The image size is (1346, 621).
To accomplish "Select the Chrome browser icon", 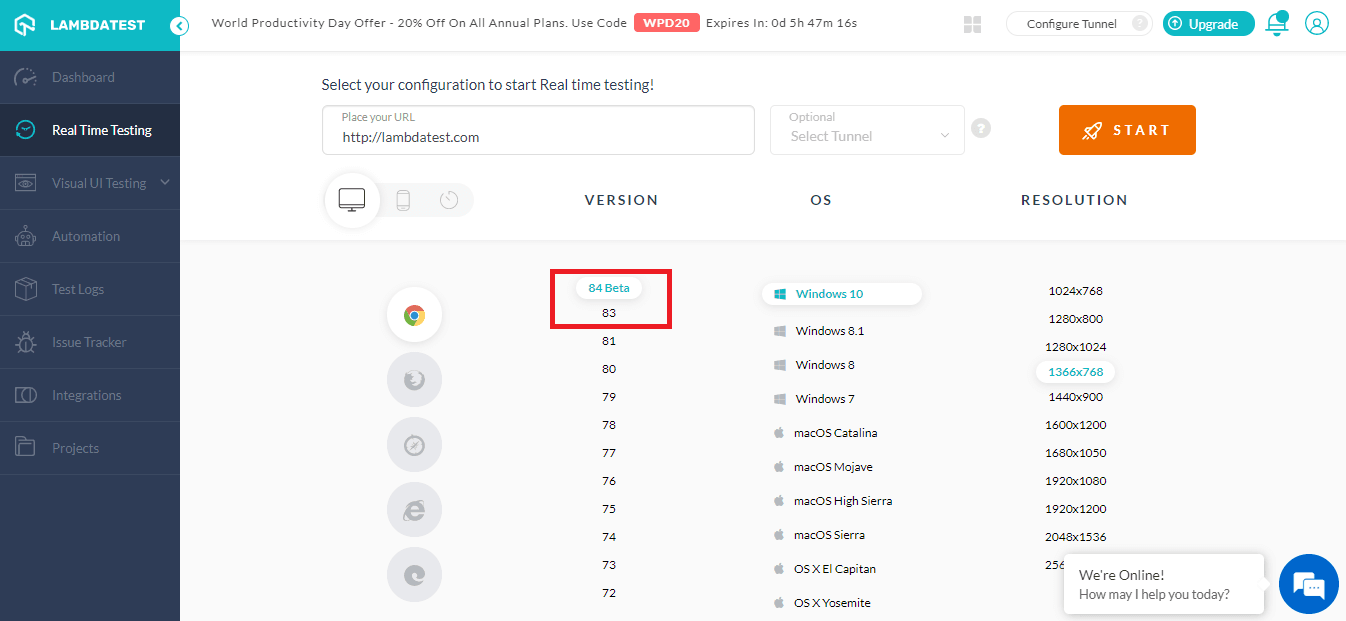I will point(414,314).
